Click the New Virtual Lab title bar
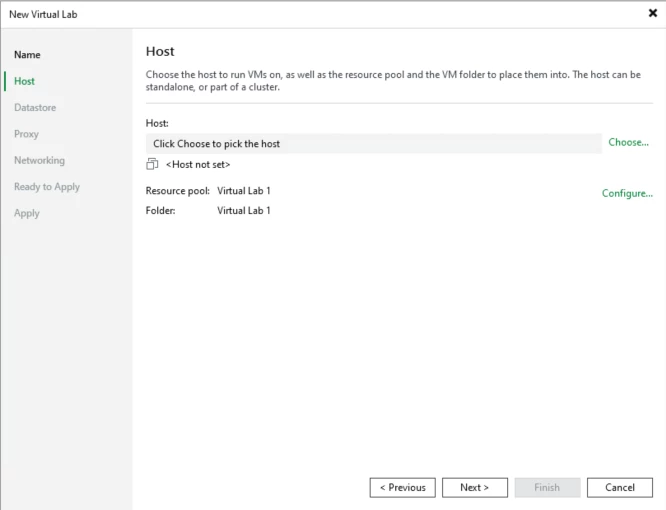This screenshot has height=510, width=666. (300, 14)
